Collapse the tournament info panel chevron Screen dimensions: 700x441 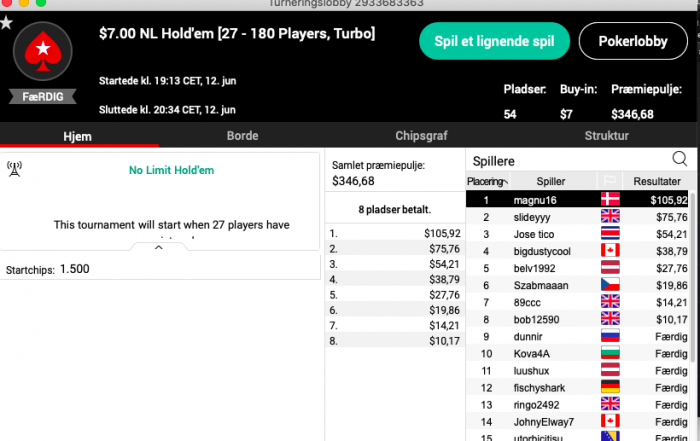pos(158,247)
